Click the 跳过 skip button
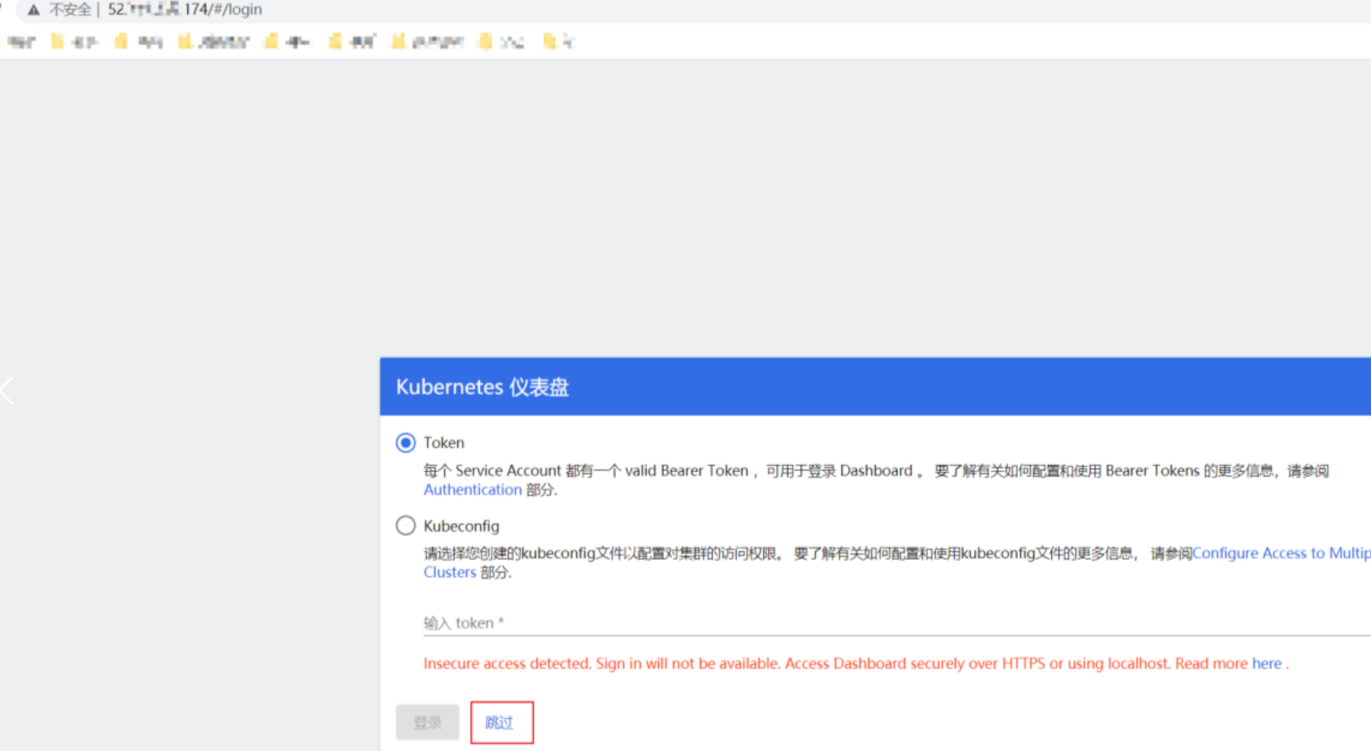Screen dimensions: 1371x751 (502, 722)
